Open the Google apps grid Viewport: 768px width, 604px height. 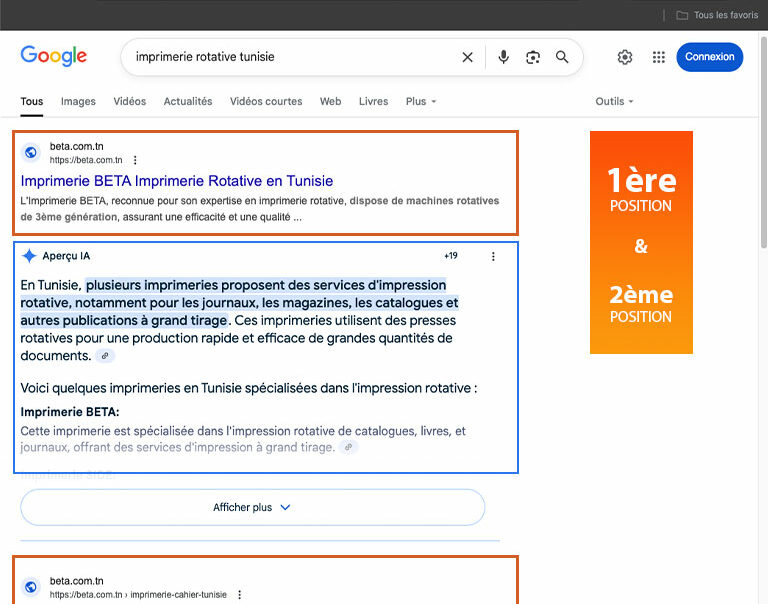pos(658,57)
